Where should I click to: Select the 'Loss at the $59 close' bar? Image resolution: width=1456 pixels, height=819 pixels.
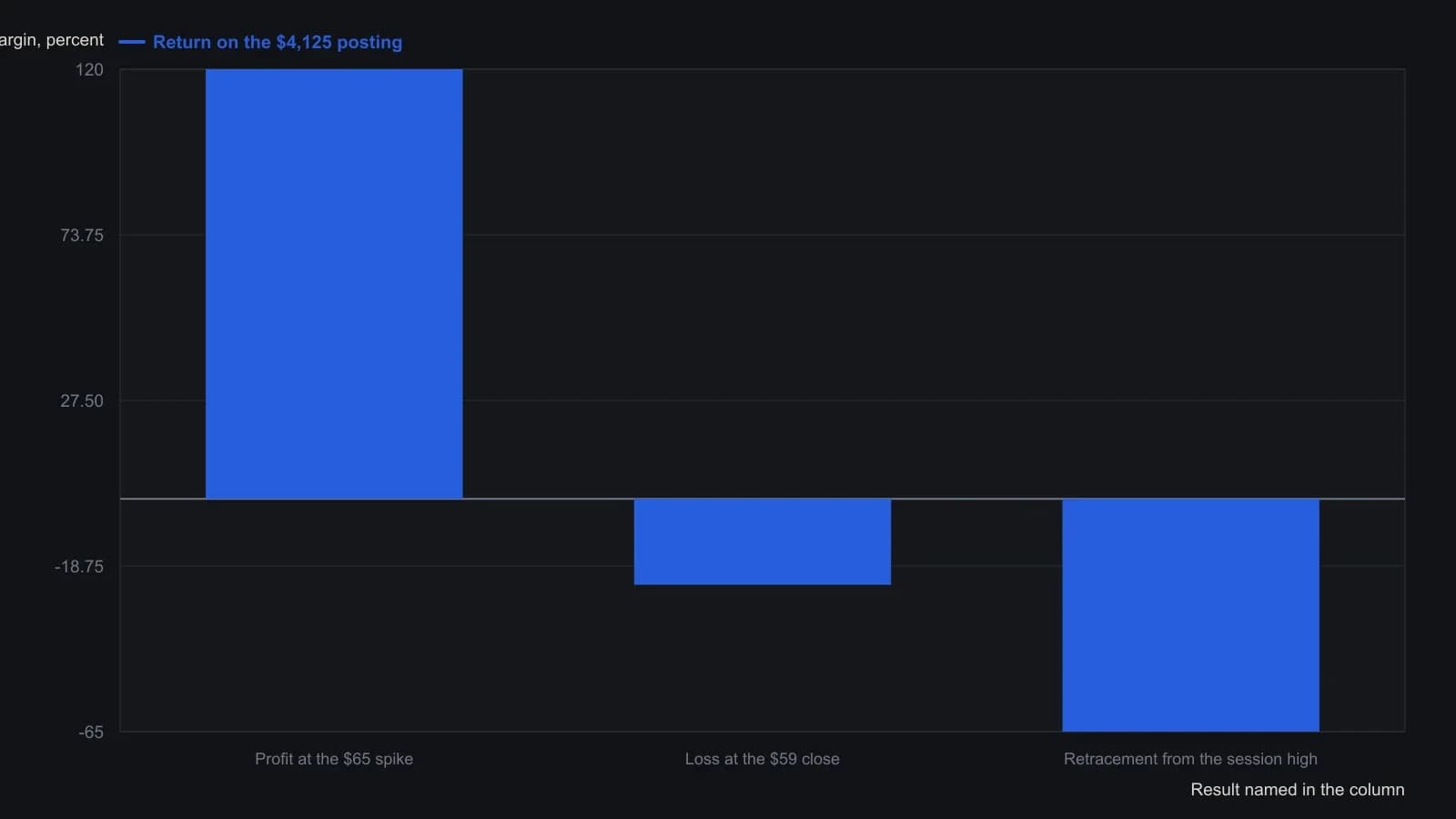[x=763, y=541]
